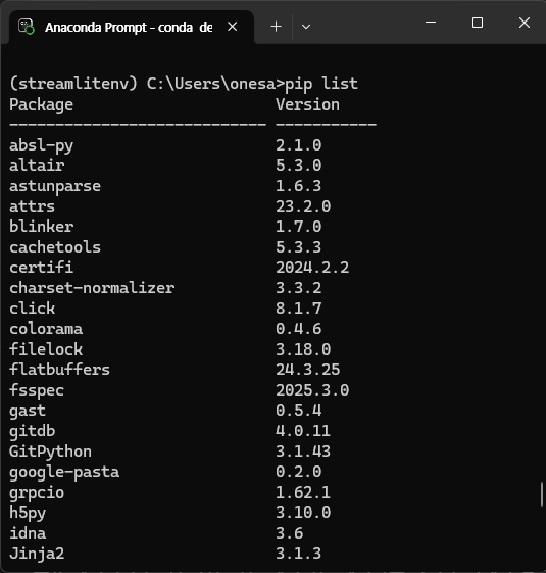The width and height of the screenshot is (546, 573).
Task: Maximize the terminal window
Action: [477, 23]
